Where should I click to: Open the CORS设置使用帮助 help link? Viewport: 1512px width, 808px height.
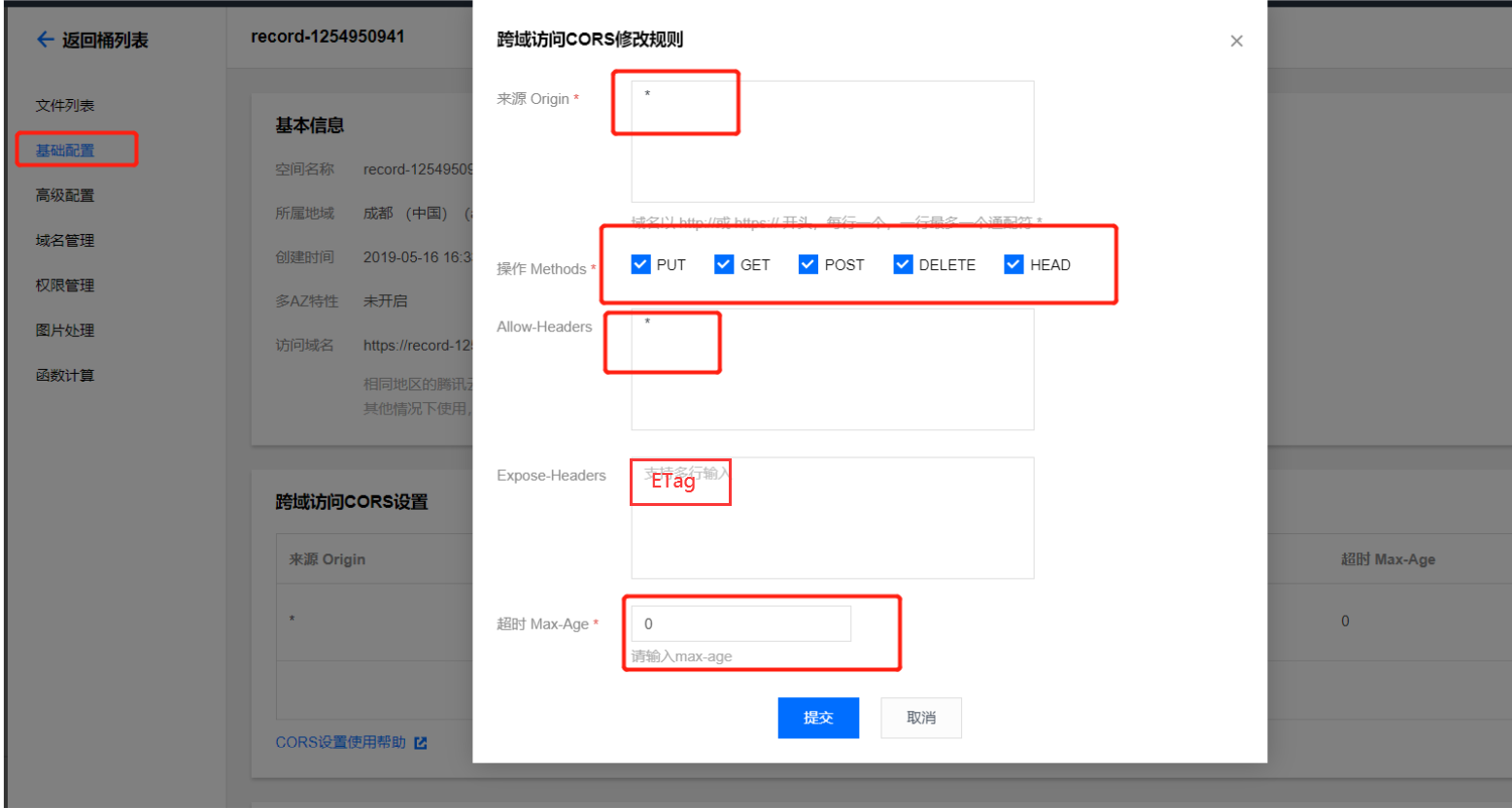point(341,743)
